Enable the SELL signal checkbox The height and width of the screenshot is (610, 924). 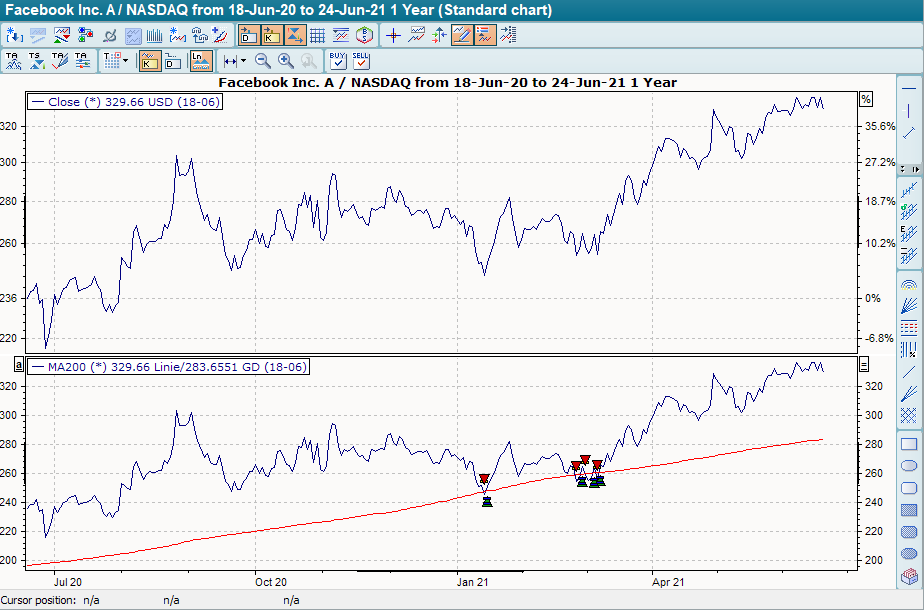tap(362, 61)
